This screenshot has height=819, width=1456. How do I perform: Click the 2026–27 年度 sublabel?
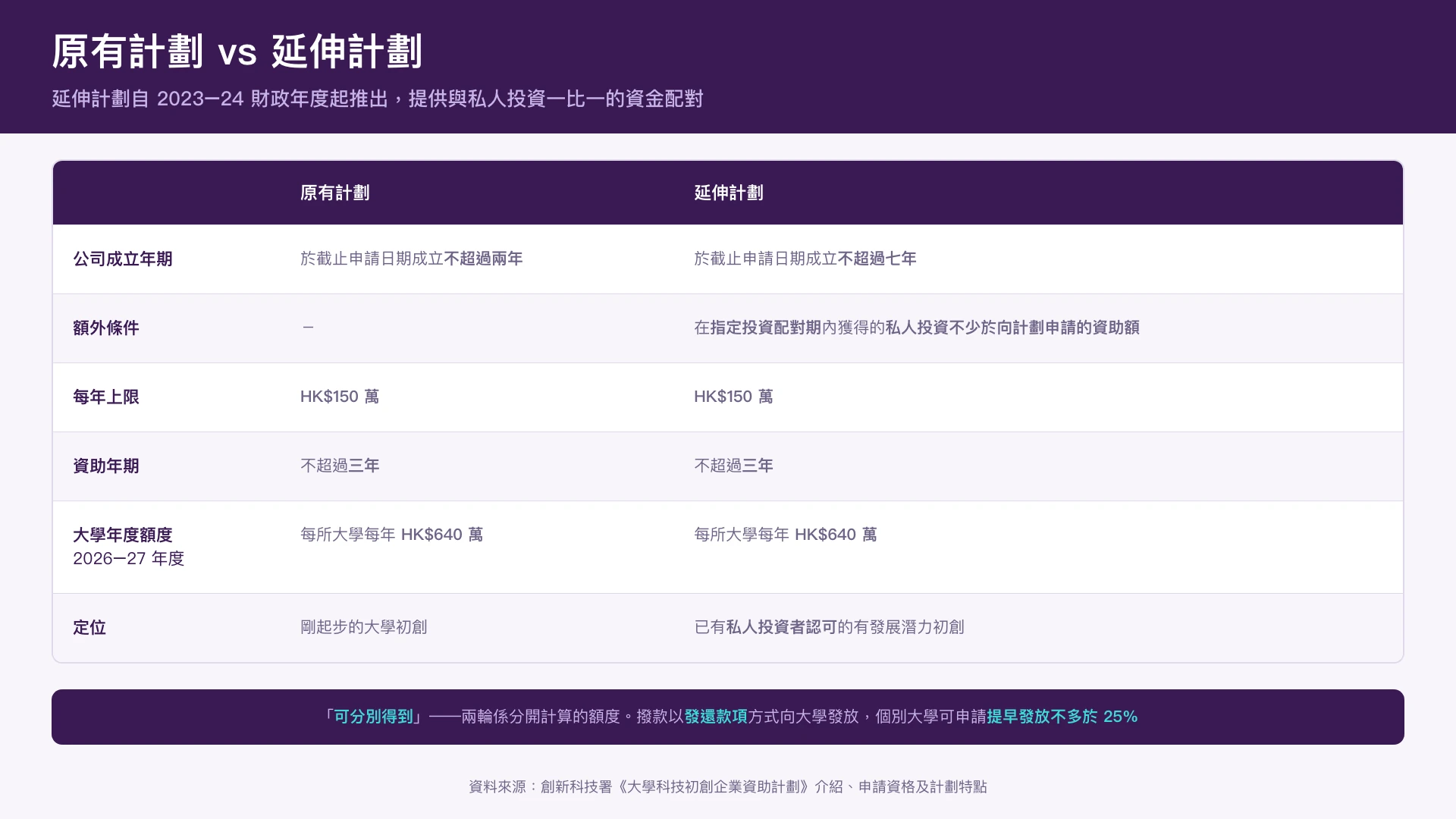[x=129, y=559]
